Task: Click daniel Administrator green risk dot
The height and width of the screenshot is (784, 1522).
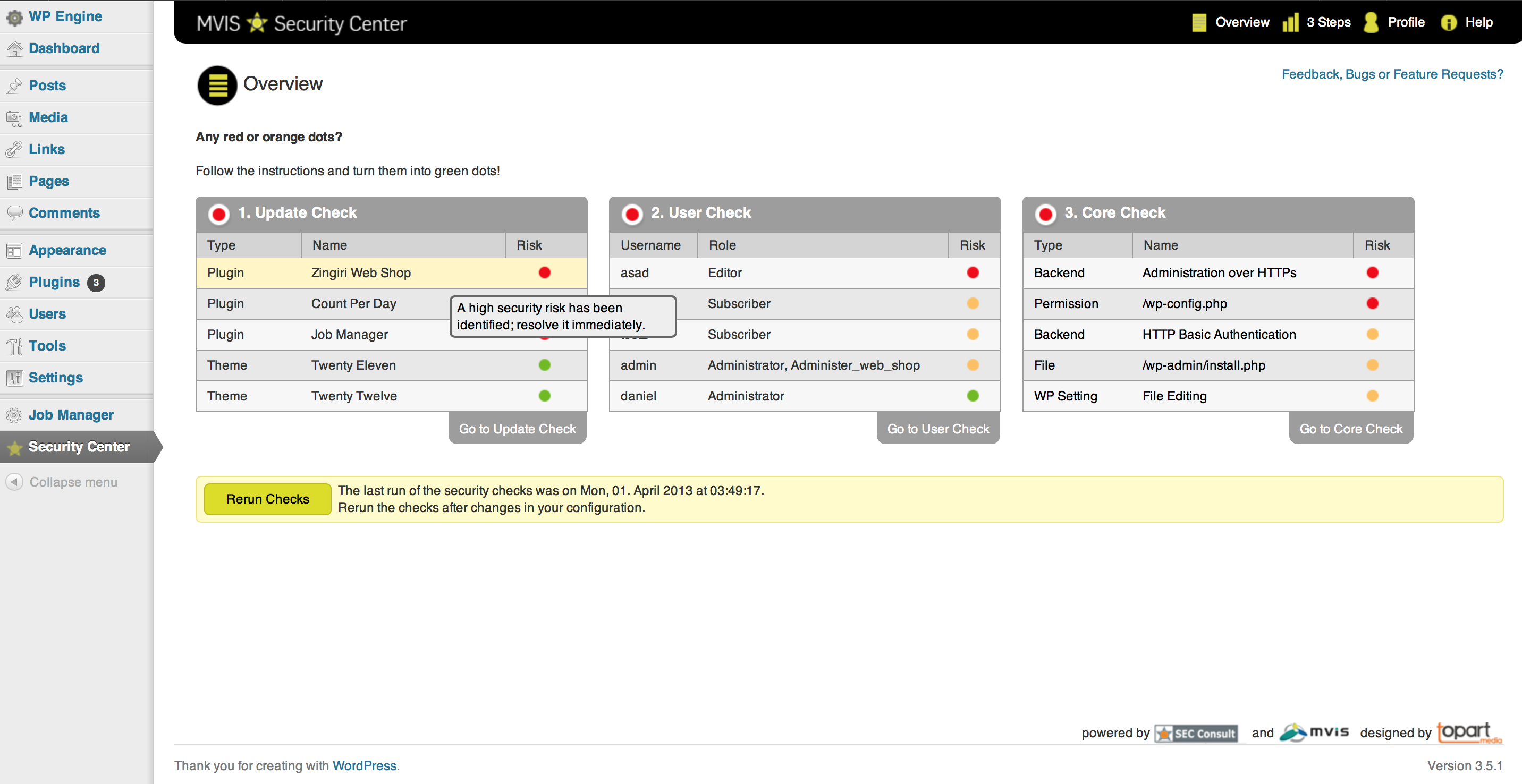Action: [x=973, y=396]
